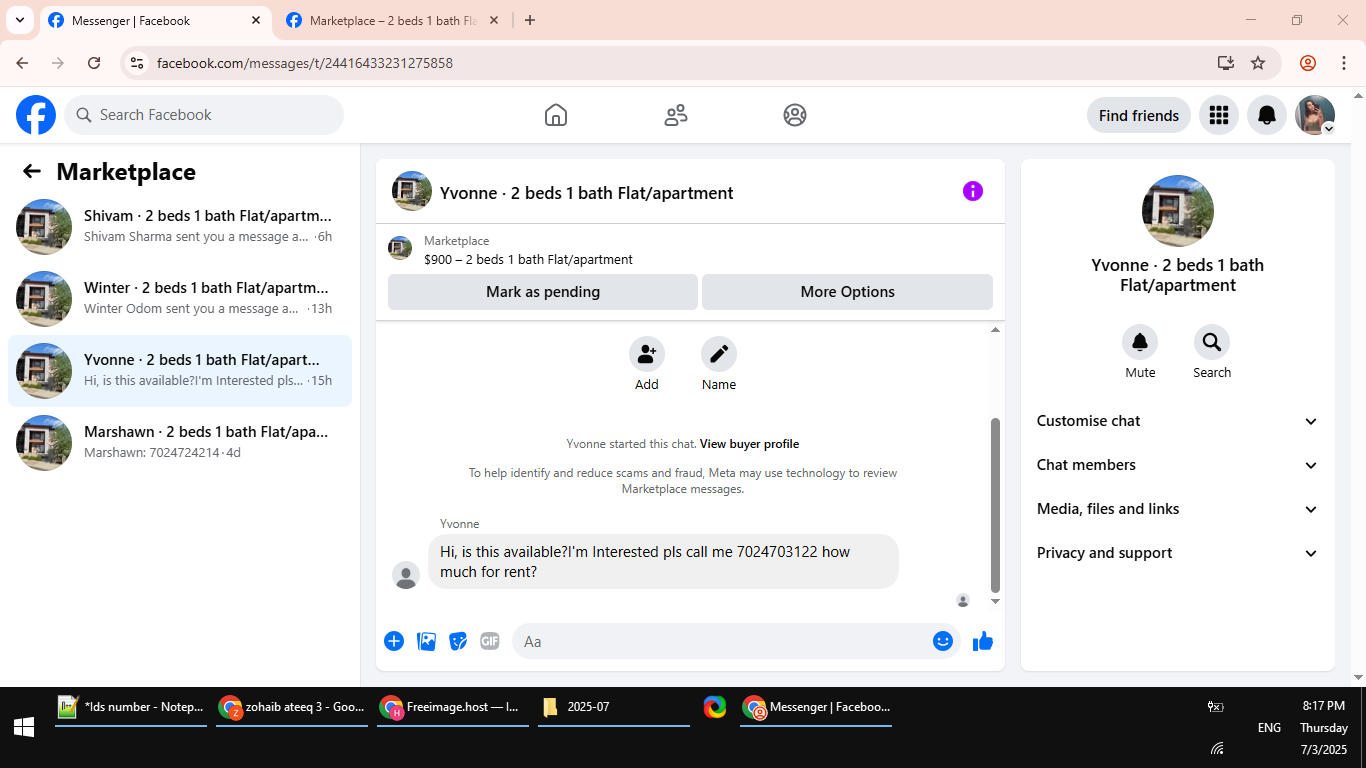
Task: View site information icon in address bar
Action: coord(137,63)
